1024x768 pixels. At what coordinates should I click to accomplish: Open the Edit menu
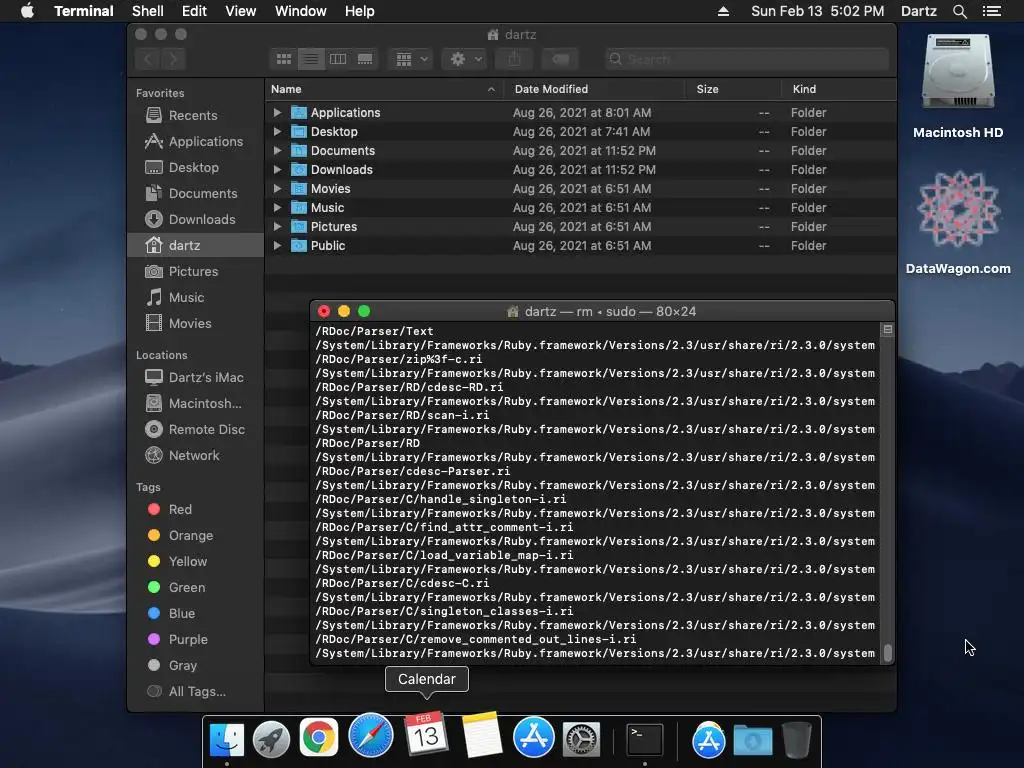point(194,11)
